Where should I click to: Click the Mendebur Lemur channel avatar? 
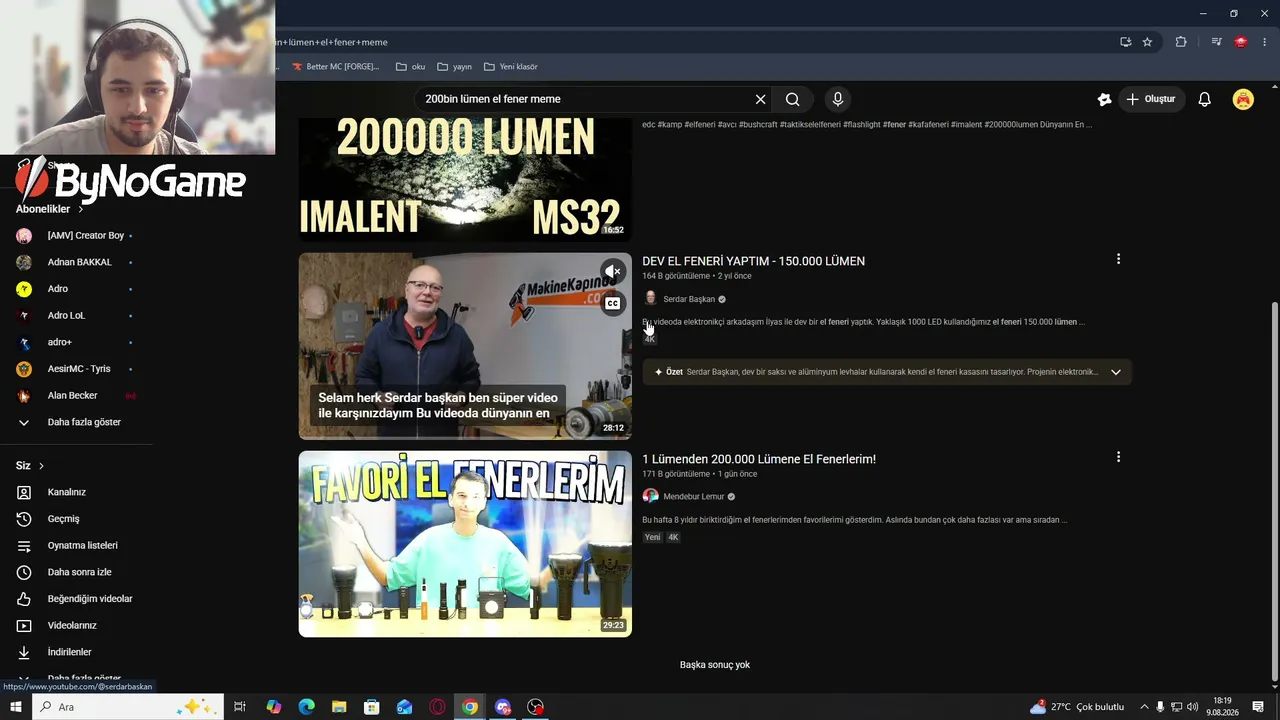pos(650,497)
